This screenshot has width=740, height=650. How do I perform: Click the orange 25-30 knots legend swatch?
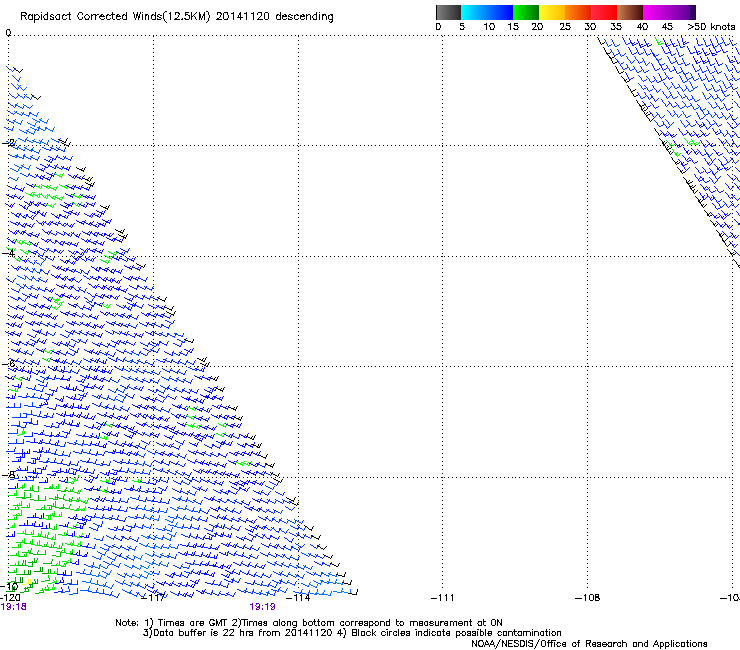click(x=578, y=12)
